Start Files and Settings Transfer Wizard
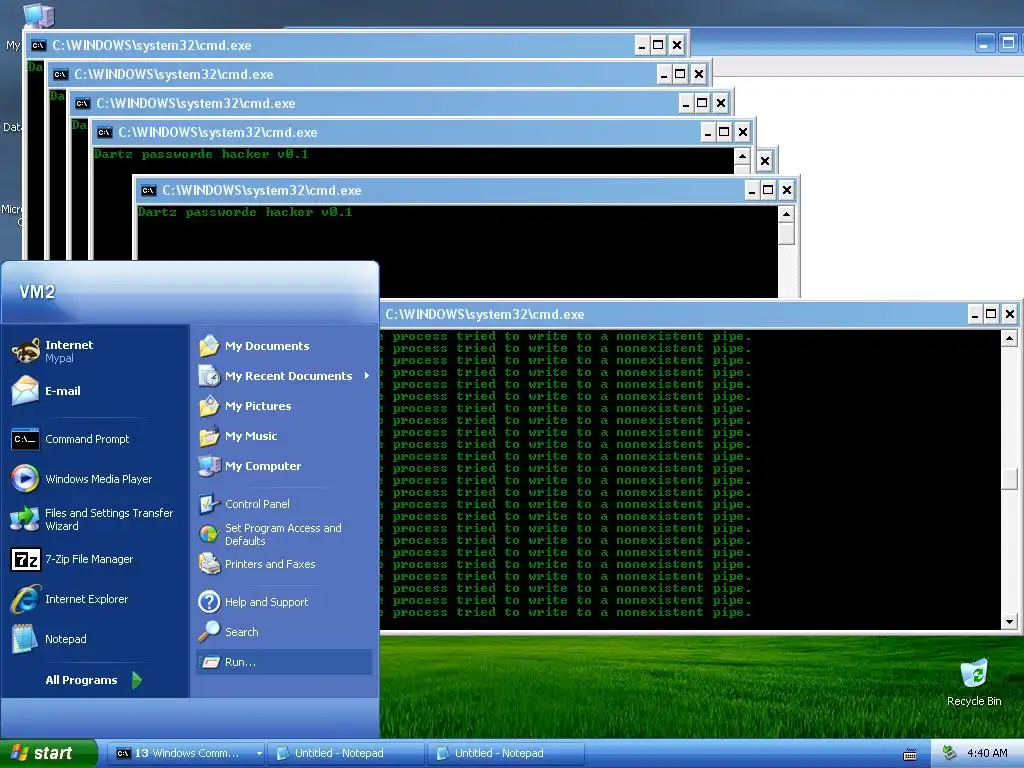 pyautogui.click(x=95, y=519)
